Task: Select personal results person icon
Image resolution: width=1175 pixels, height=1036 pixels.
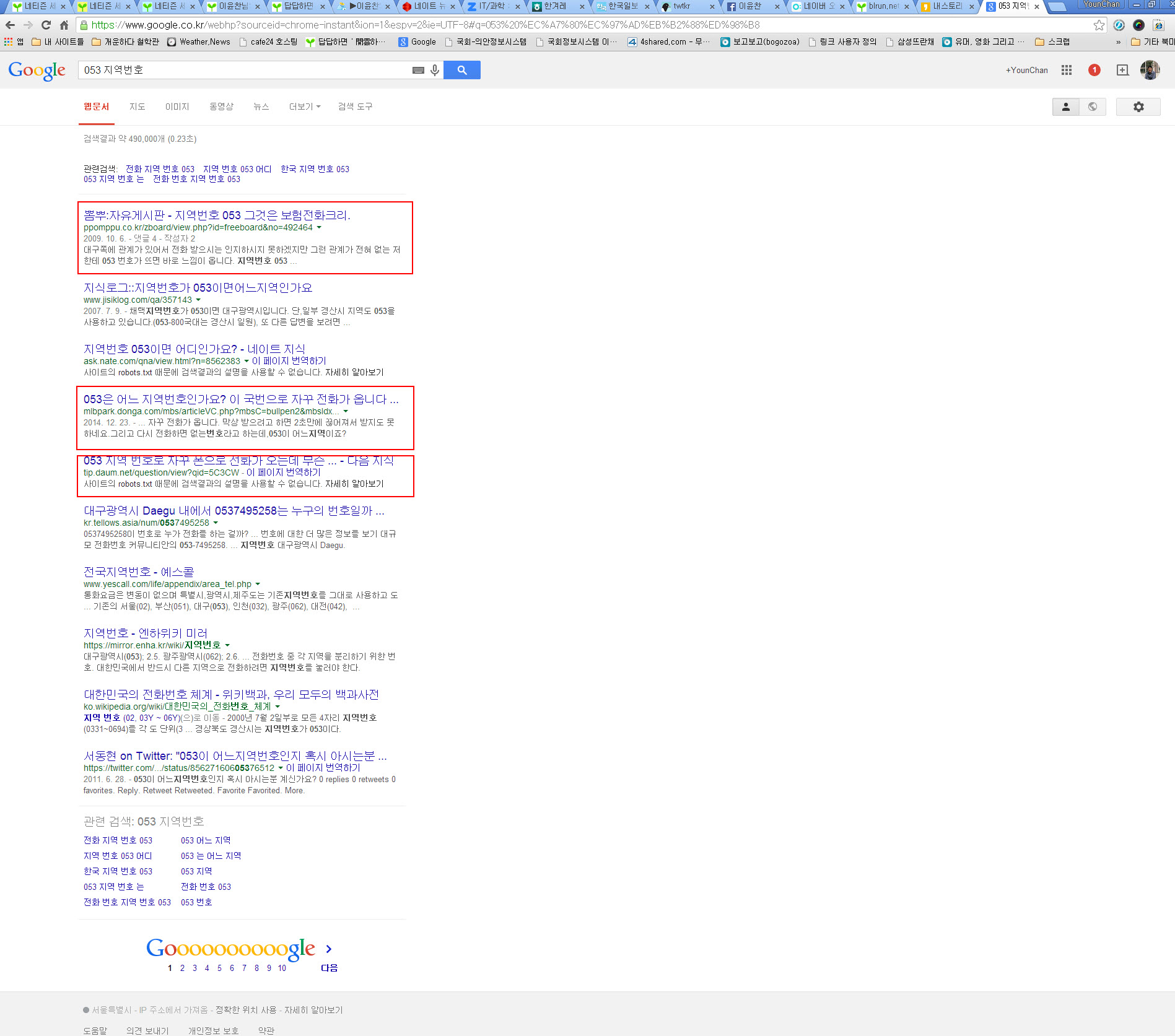Action: 1066,107
